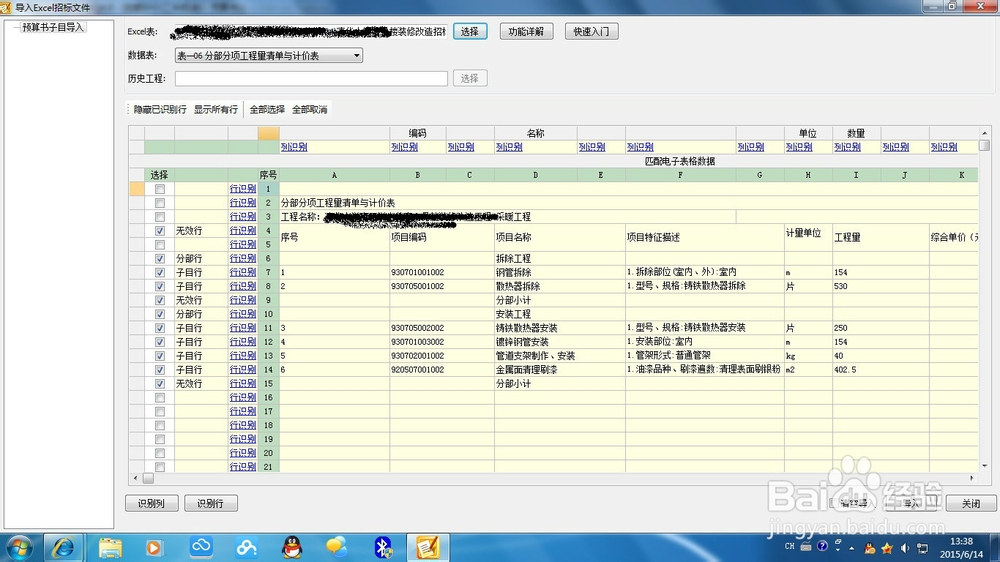Open the yellow chat bubble taskbar icon
Viewport: 1000px width, 562px height.
click(337, 547)
